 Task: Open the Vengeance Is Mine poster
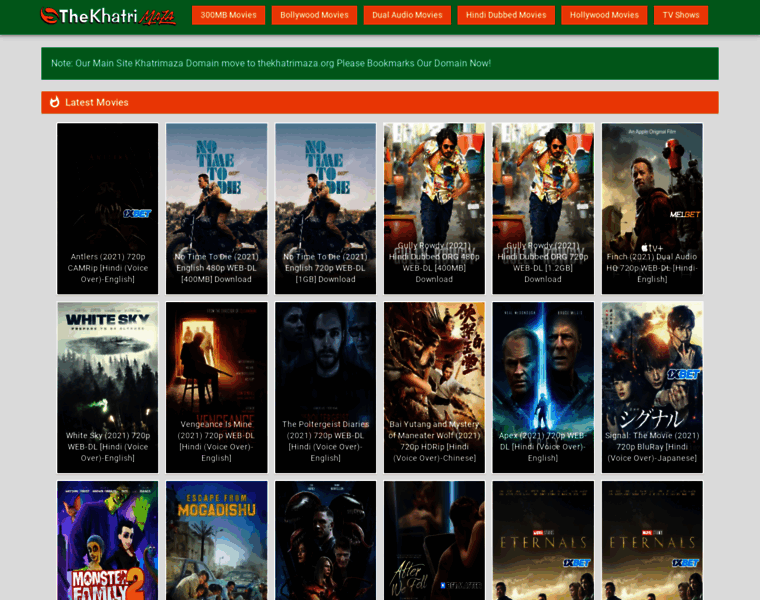pos(216,387)
